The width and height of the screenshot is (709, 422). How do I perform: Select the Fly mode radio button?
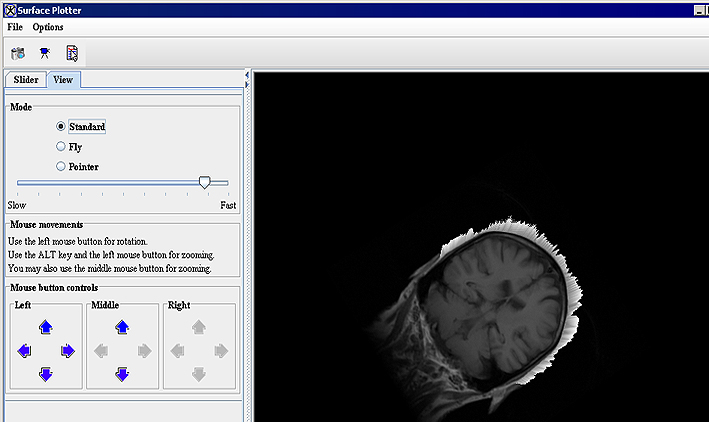pyautogui.click(x=62, y=147)
